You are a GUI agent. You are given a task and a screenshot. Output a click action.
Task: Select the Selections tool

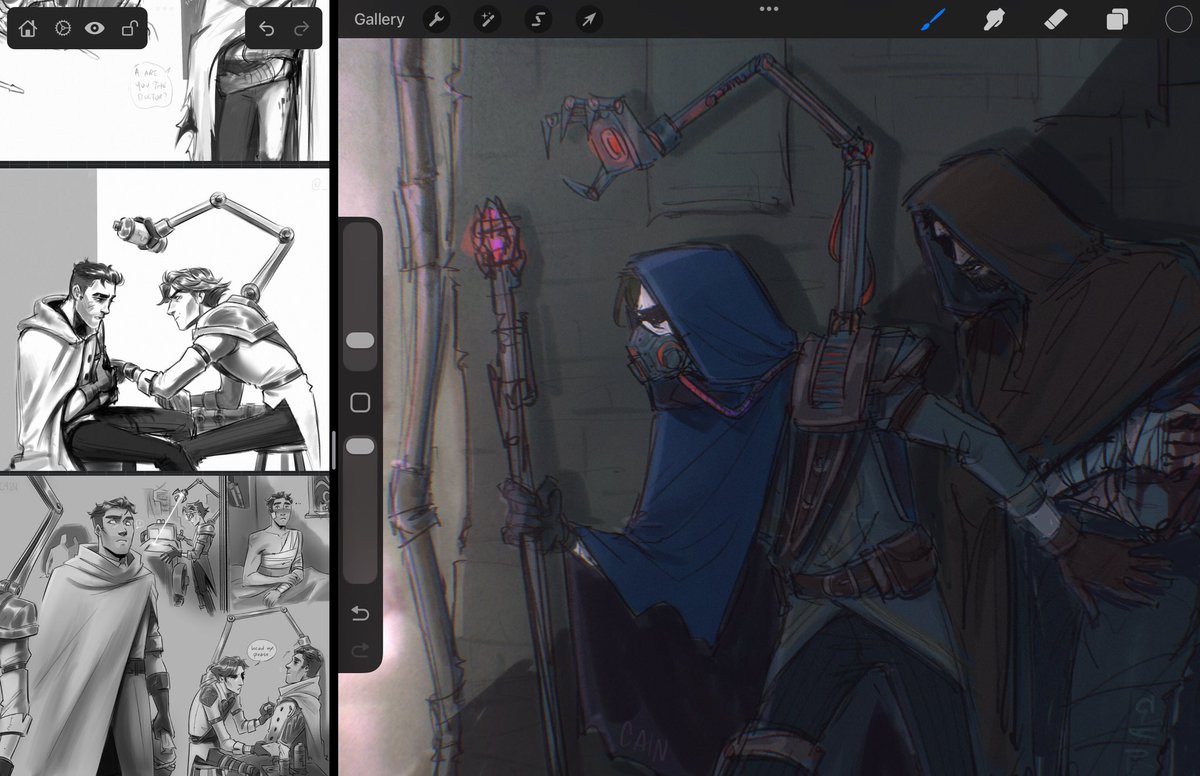(x=537, y=20)
